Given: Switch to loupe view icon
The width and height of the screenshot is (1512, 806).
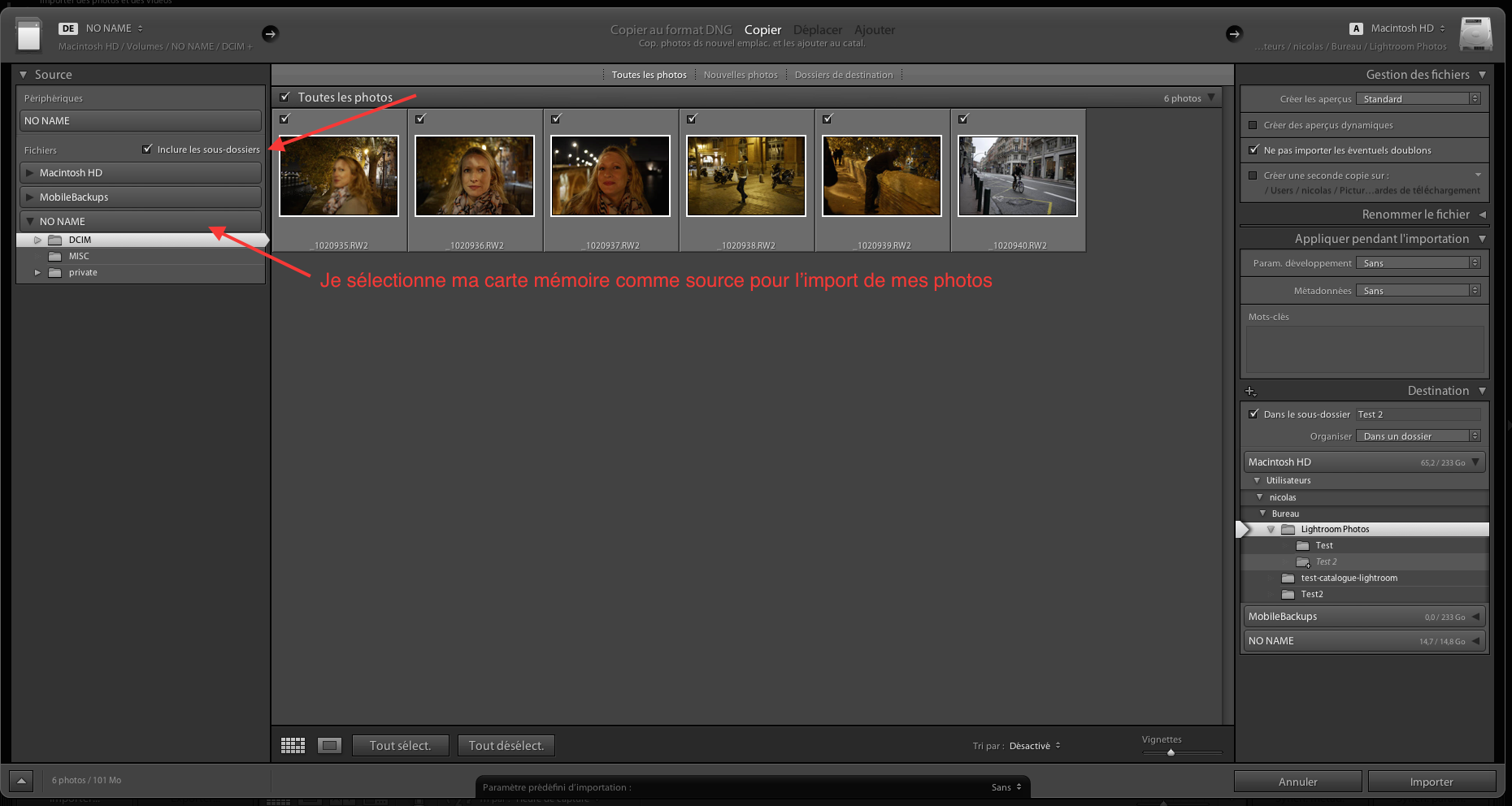Looking at the screenshot, I should (x=329, y=745).
